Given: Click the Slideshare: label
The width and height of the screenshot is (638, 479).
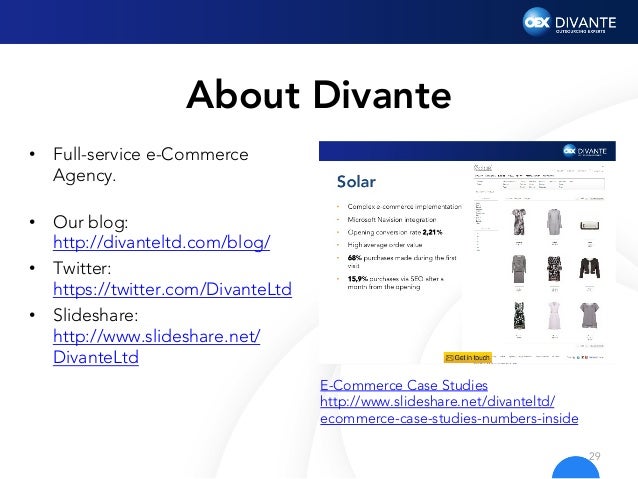Looking at the screenshot, I should click(96, 315).
